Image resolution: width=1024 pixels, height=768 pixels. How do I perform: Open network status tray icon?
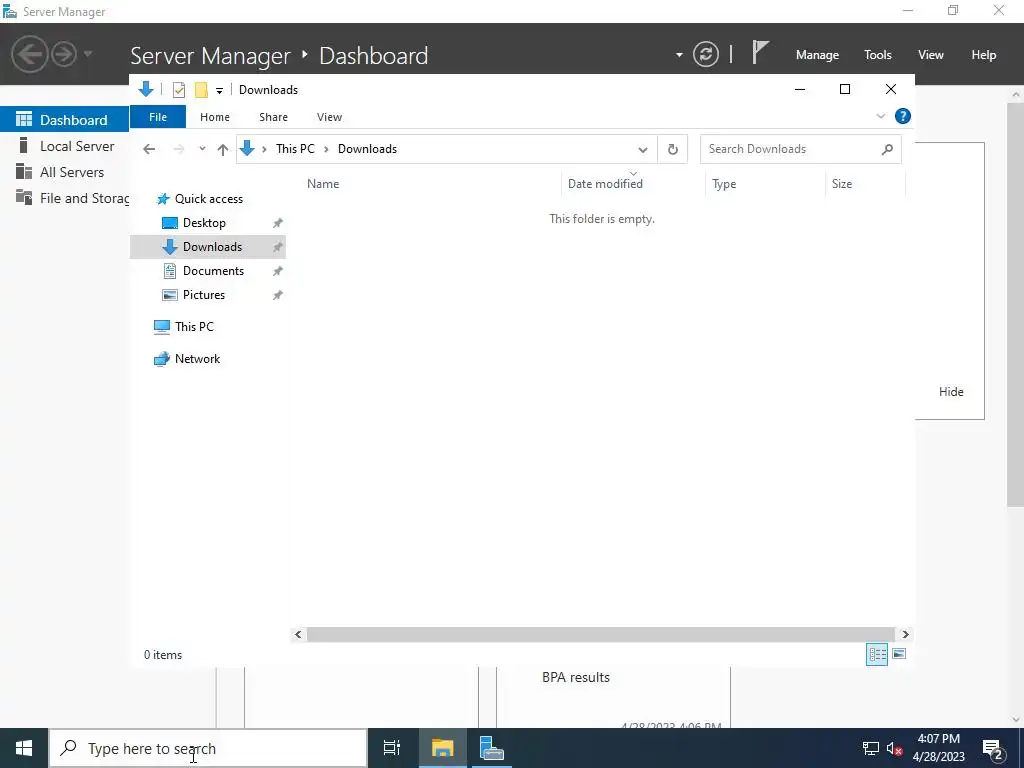[x=871, y=748]
